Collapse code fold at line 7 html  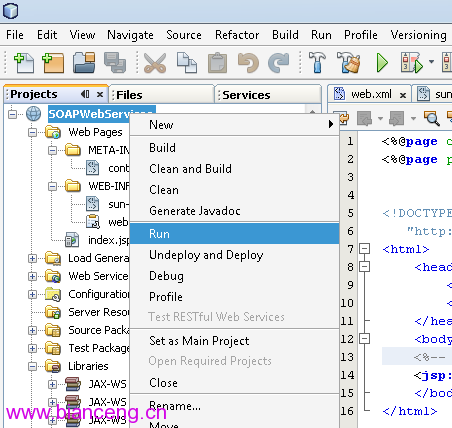(x=365, y=249)
